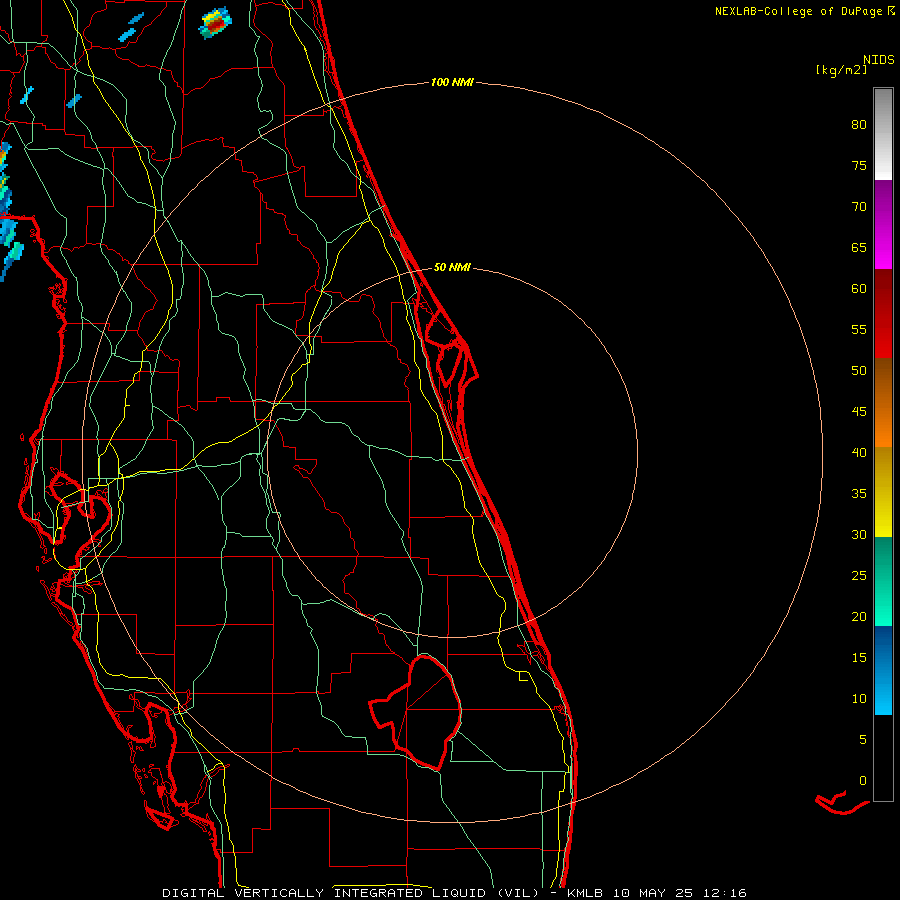Click the 5 value on the VIL scale
900x900 pixels.
pos(863,739)
